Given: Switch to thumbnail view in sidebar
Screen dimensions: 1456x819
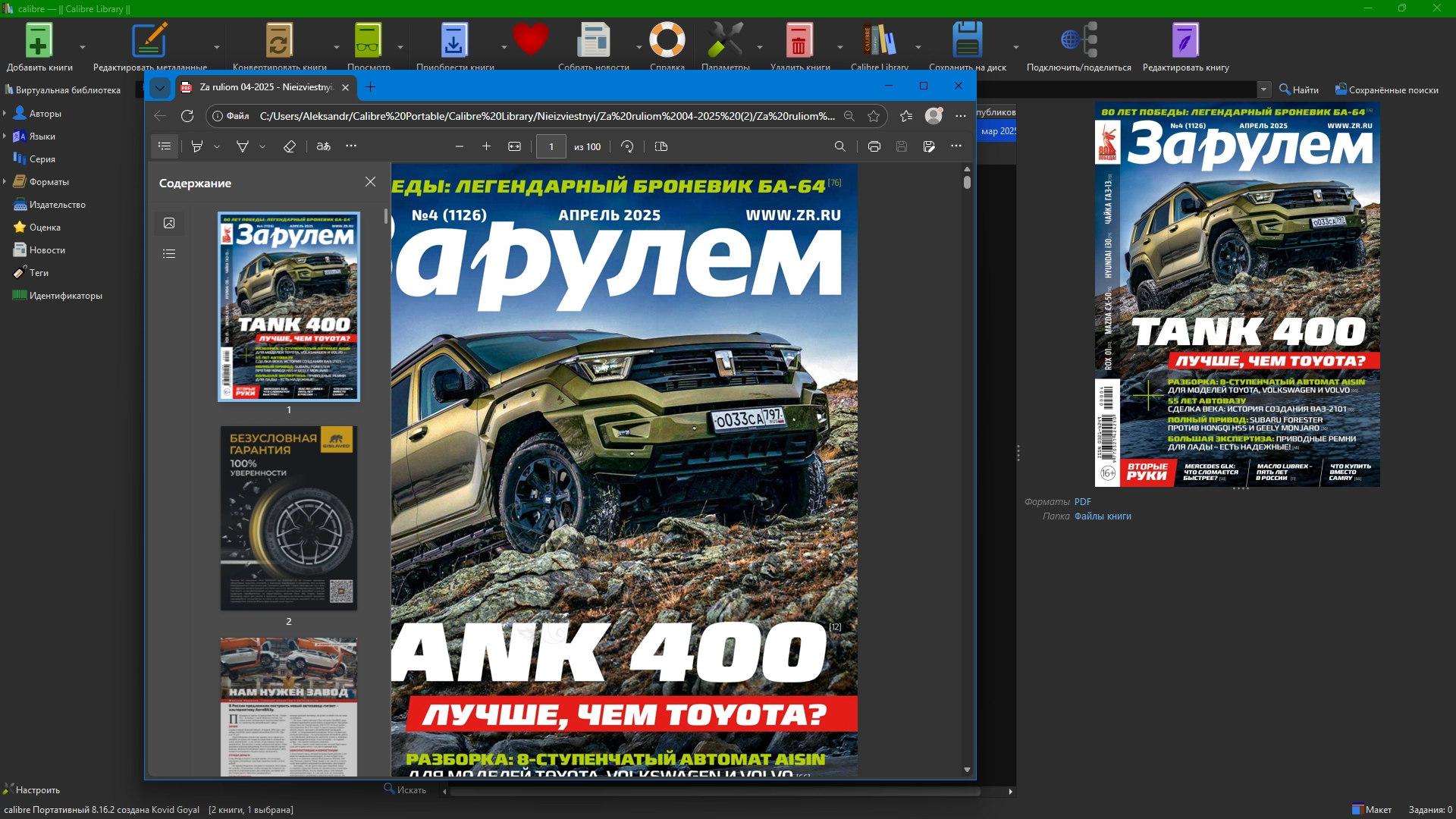Looking at the screenshot, I should tap(169, 223).
